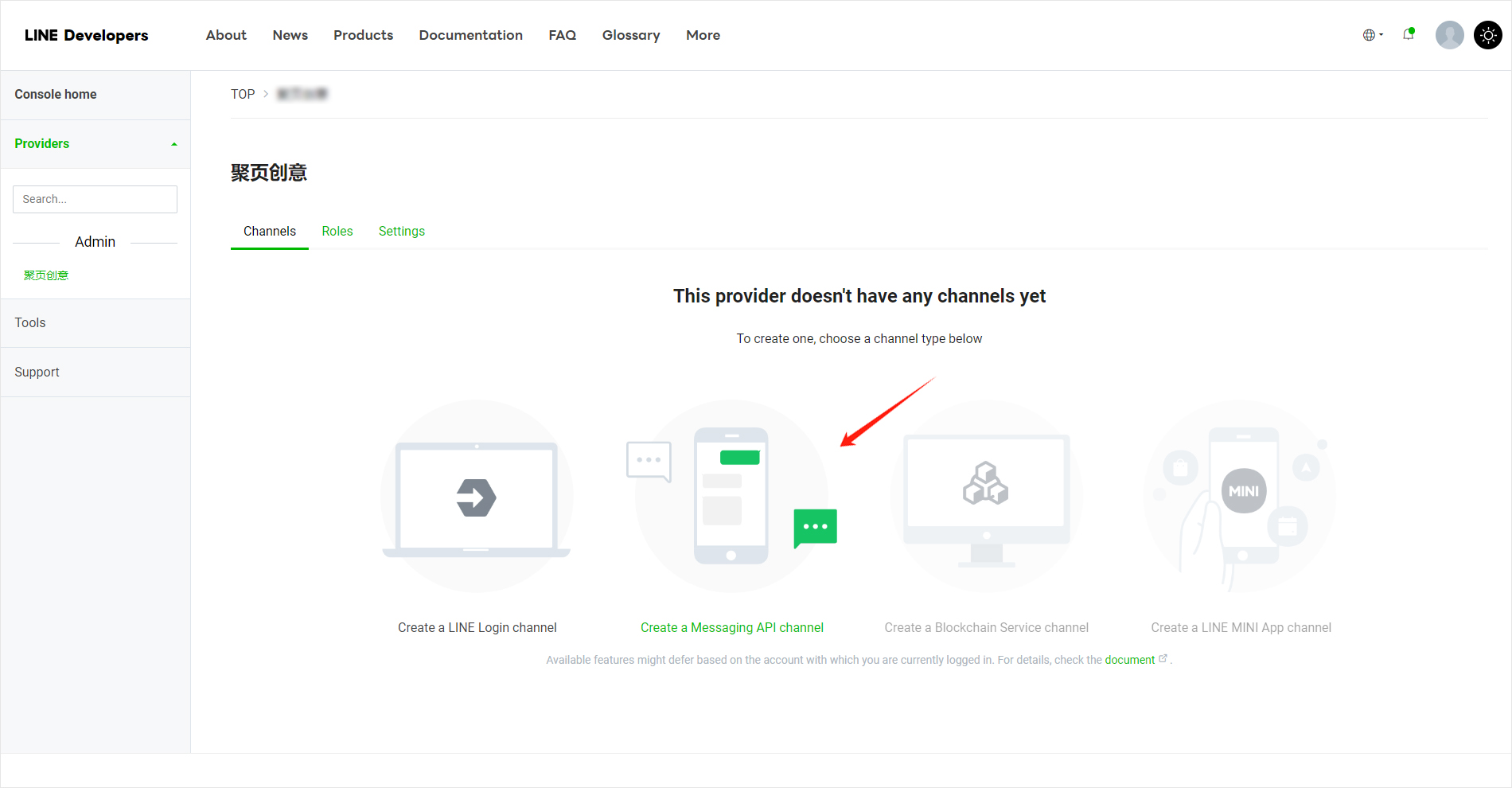This screenshot has width=1512, height=788.
Task: Go to Console home
Action: pyautogui.click(x=56, y=94)
